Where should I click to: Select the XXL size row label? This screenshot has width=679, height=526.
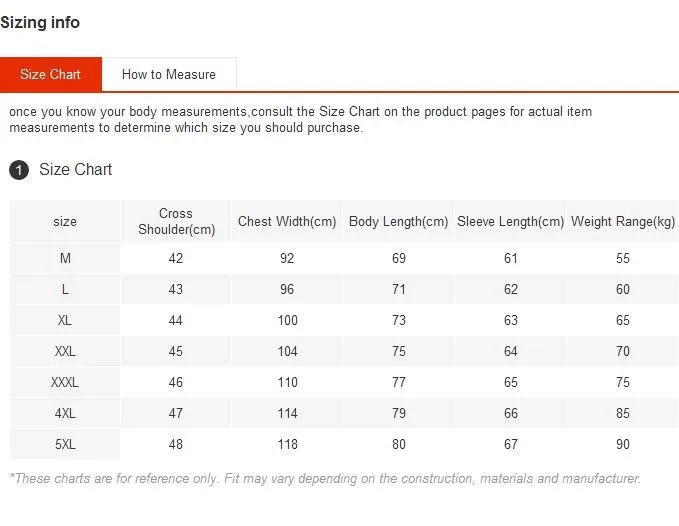tap(65, 351)
